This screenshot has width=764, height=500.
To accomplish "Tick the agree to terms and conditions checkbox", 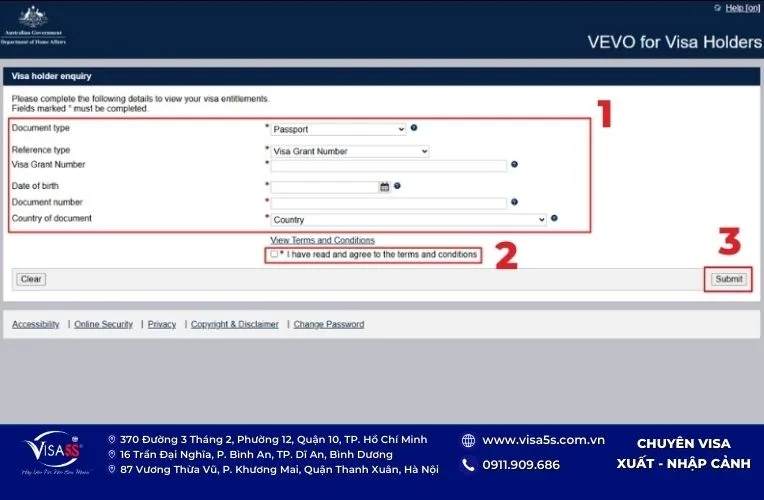I will pos(274,254).
